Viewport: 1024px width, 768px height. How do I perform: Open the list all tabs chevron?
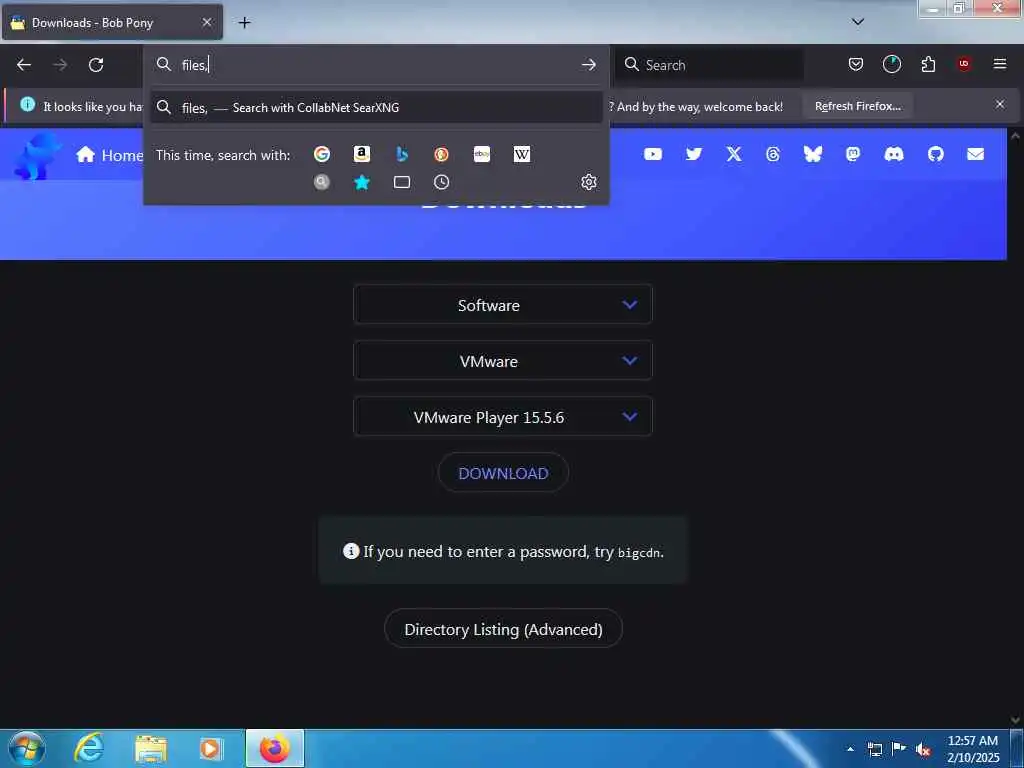click(858, 22)
